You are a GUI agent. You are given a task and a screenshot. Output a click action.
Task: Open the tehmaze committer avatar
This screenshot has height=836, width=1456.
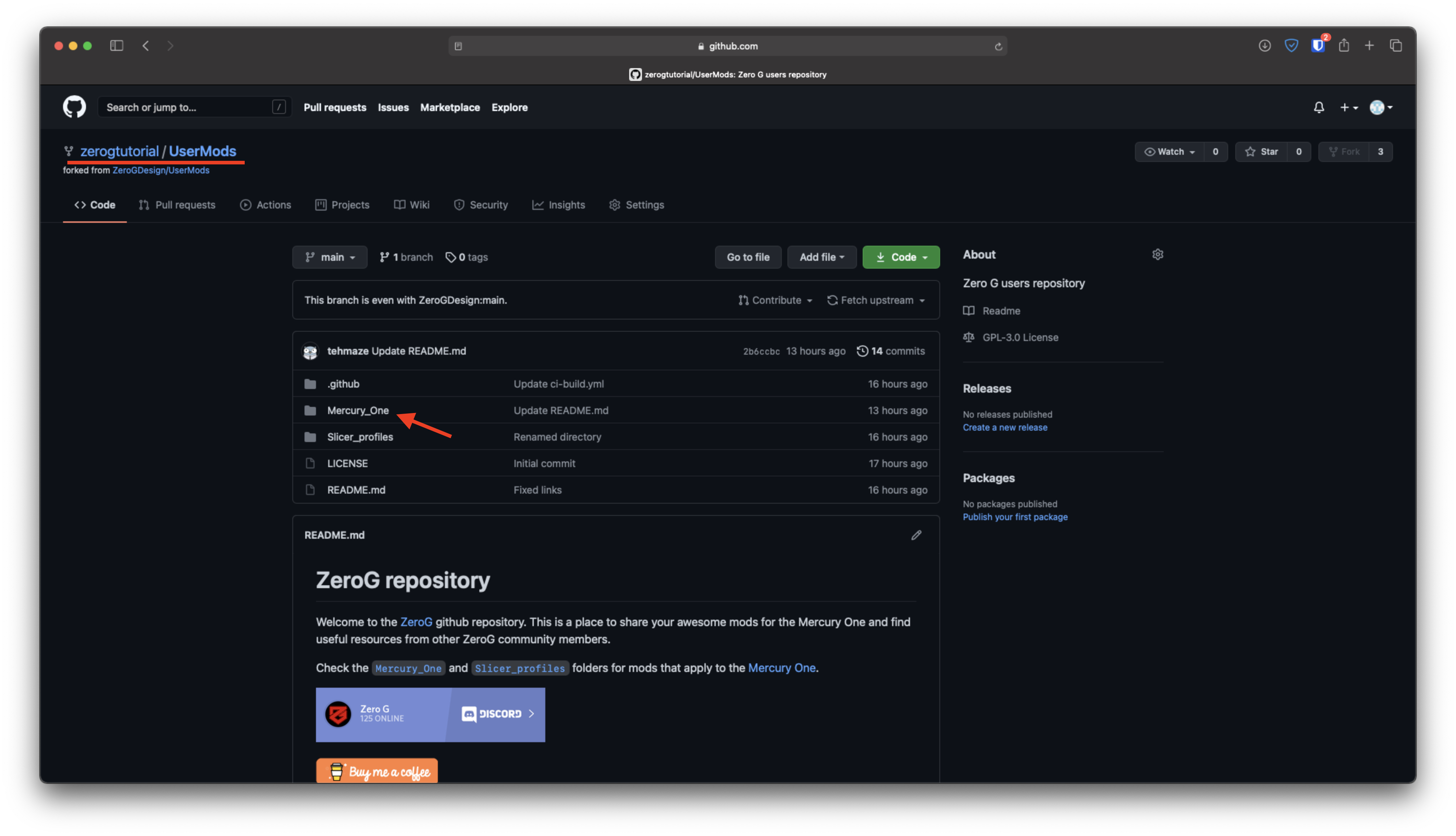pos(310,351)
